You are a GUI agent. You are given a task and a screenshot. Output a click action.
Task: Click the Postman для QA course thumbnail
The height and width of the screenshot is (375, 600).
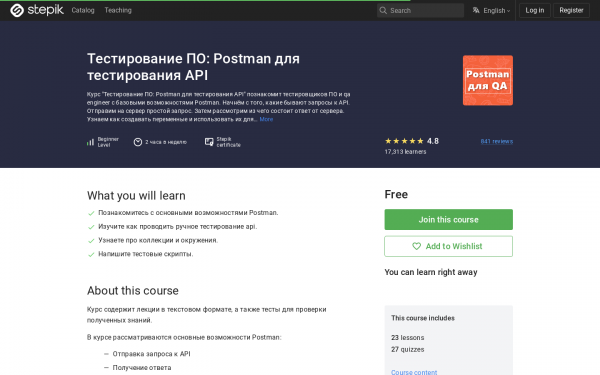tap(488, 80)
